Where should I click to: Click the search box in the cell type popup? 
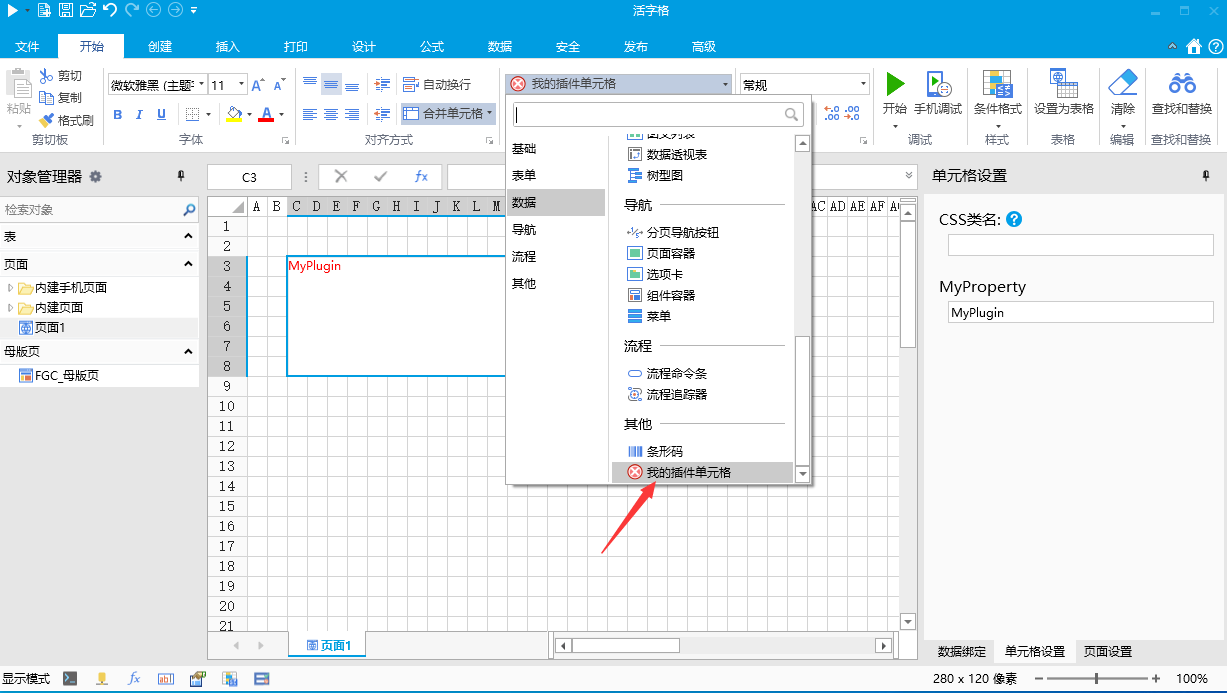(658, 114)
